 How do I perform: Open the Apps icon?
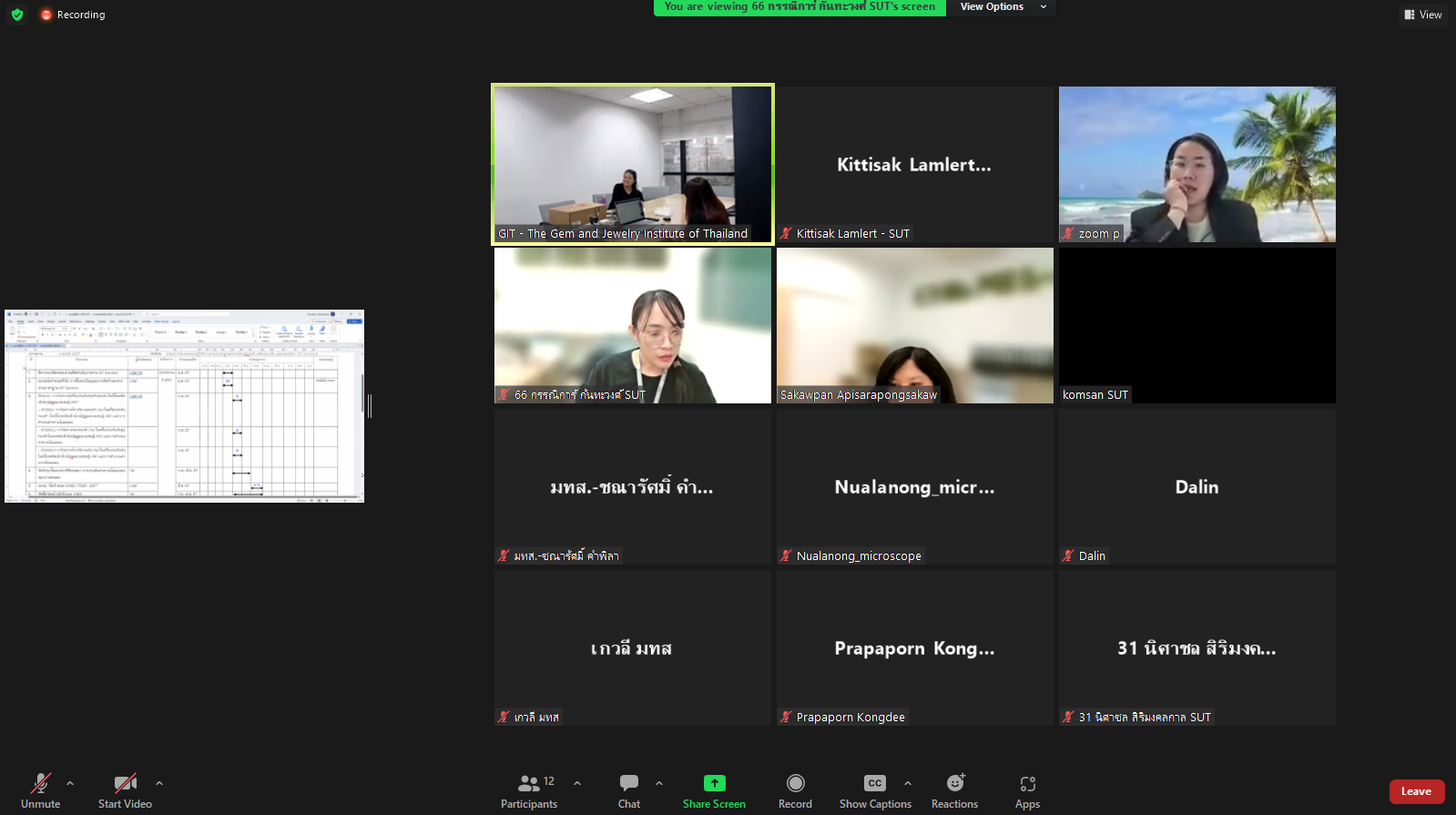click(1027, 784)
